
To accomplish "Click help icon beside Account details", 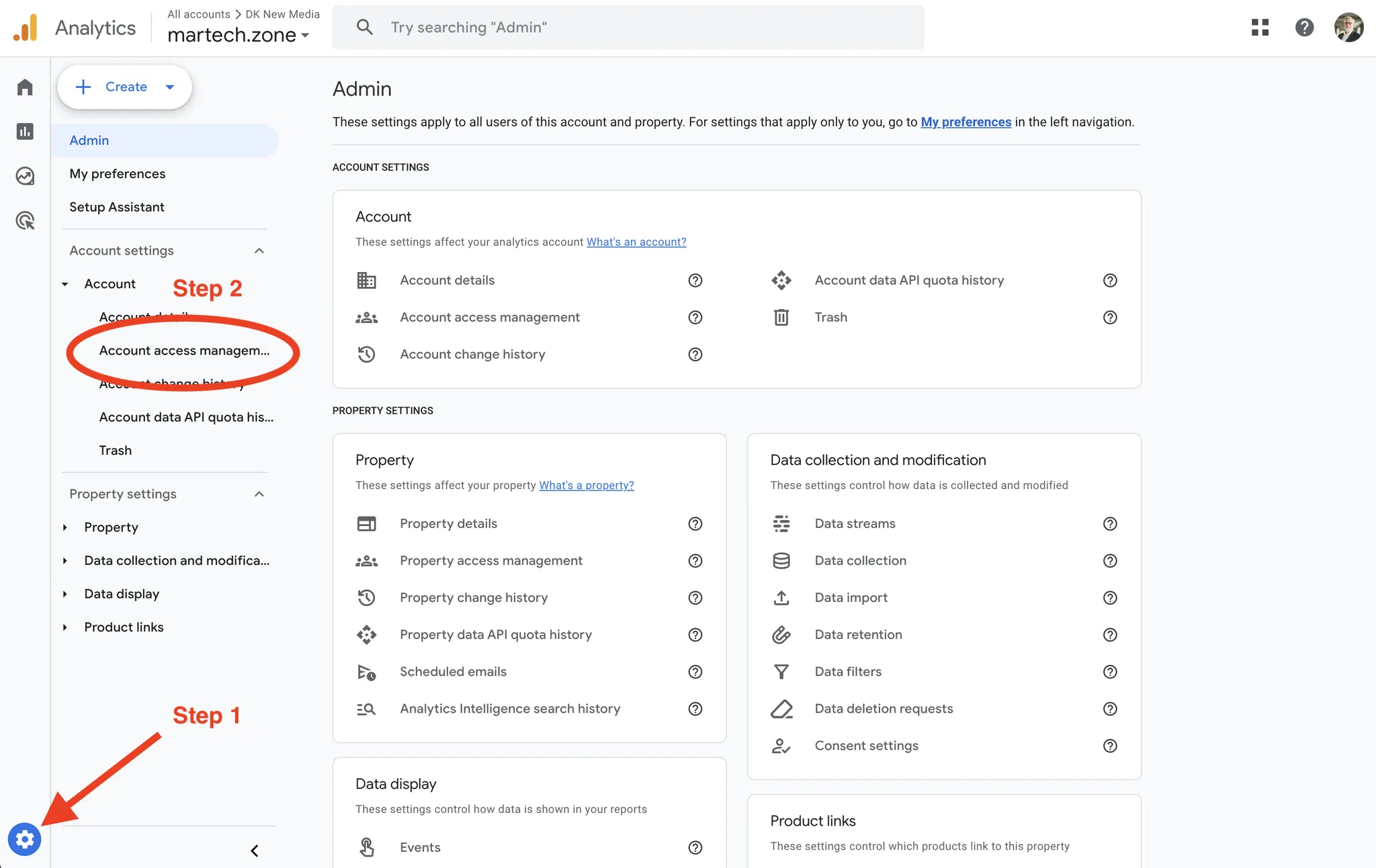I will pyautogui.click(x=695, y=280).
